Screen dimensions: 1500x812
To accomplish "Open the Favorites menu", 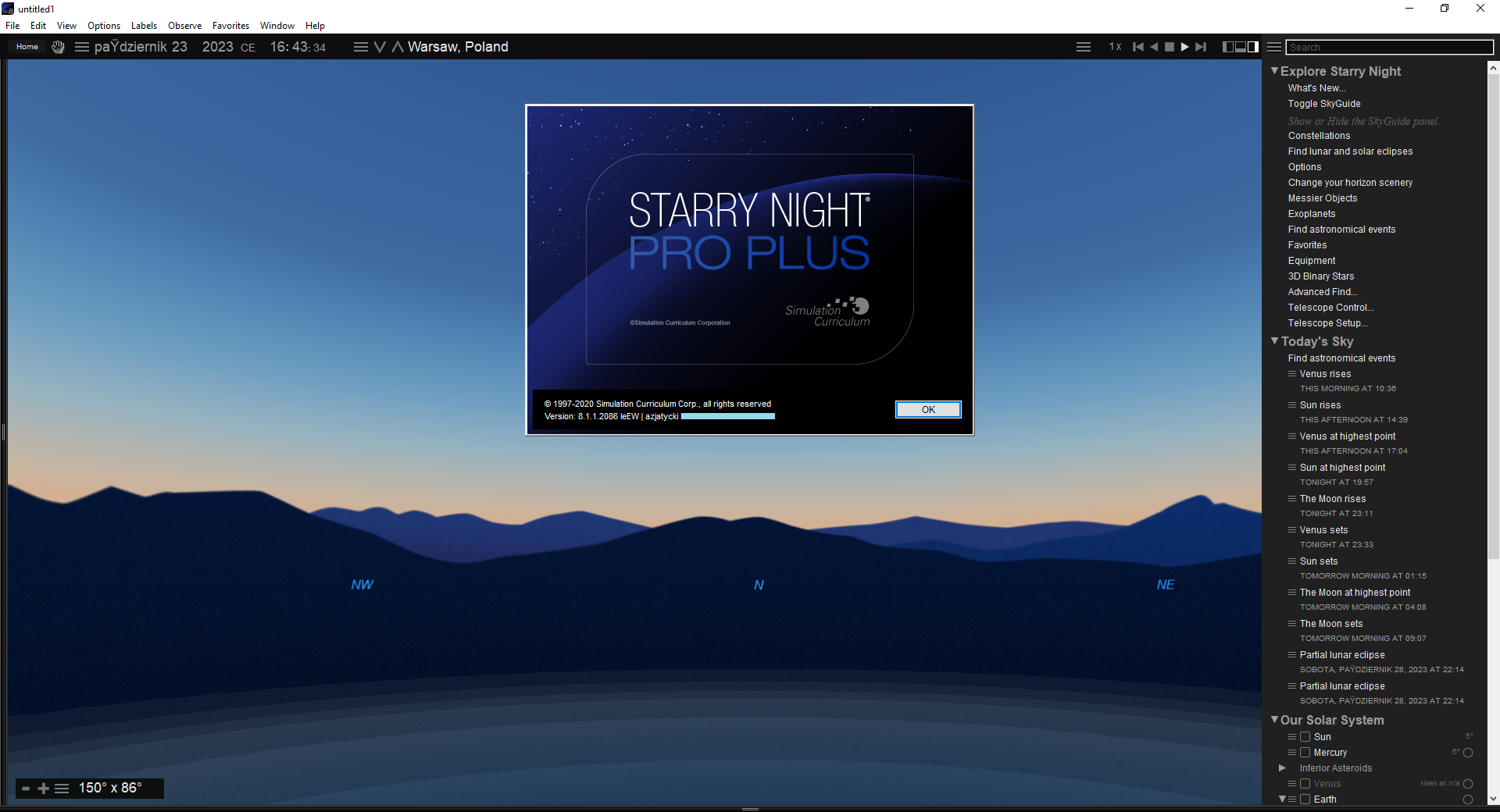I will point(230,26).
